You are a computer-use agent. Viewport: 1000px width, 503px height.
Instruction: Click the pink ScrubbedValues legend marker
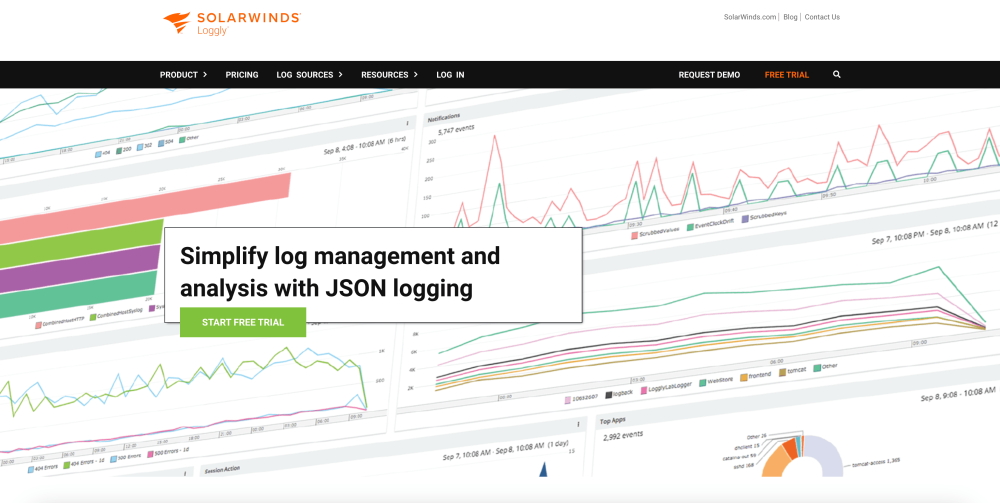pos(634,235)
